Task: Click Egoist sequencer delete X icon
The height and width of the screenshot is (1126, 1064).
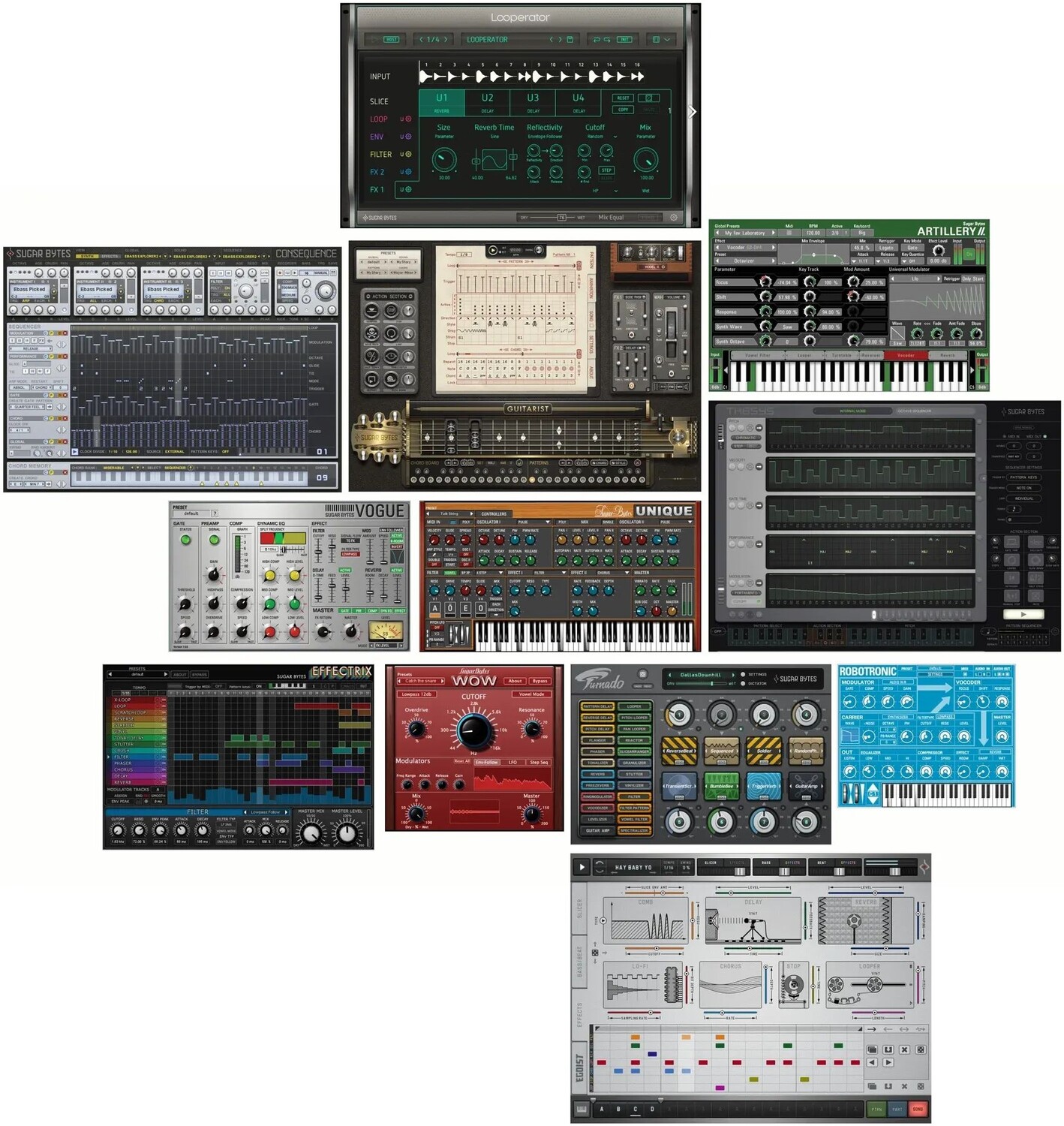Action: pos(904,1049)
